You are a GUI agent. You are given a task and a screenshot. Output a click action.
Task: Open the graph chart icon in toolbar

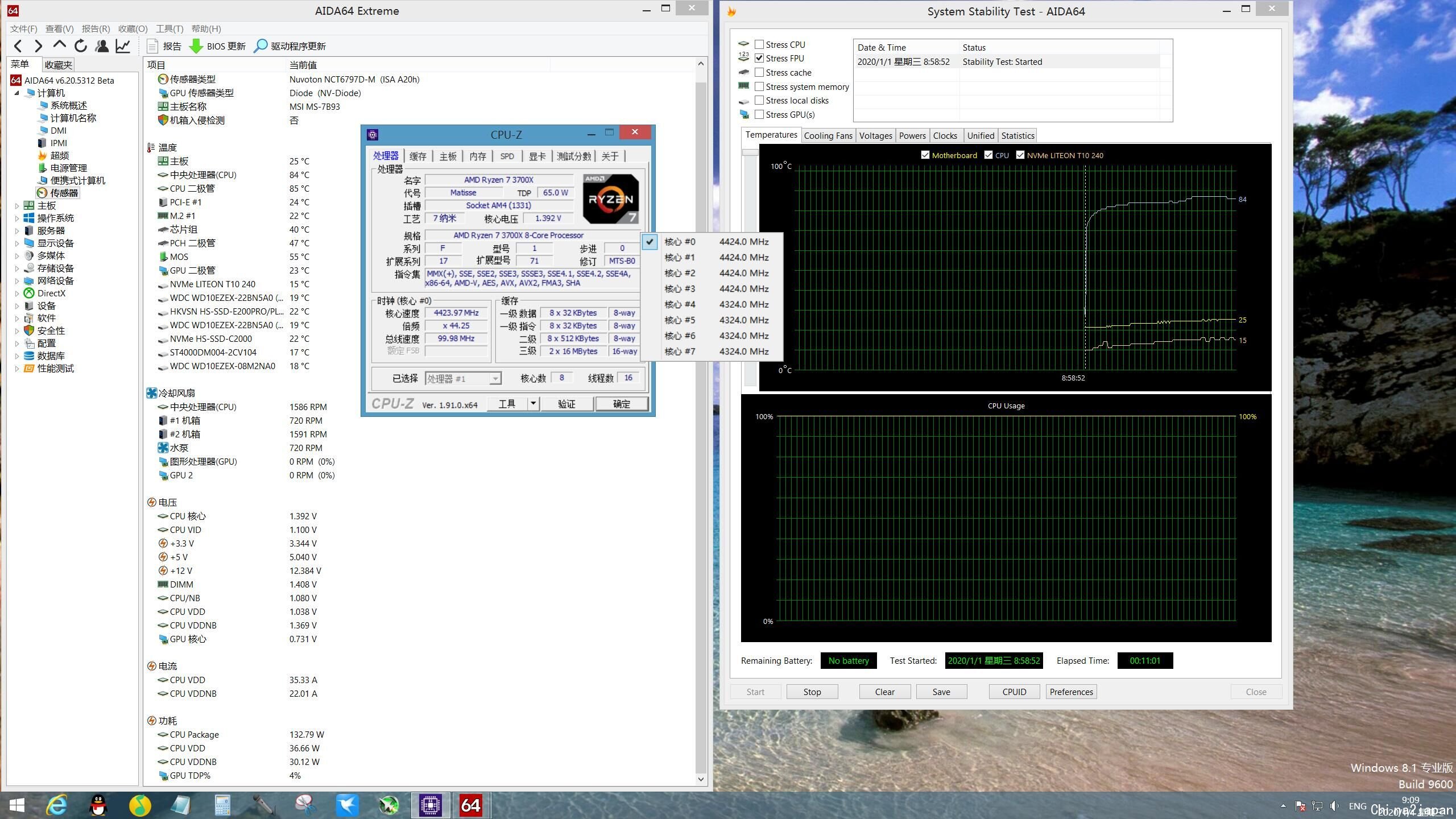[x=123, y=46]
